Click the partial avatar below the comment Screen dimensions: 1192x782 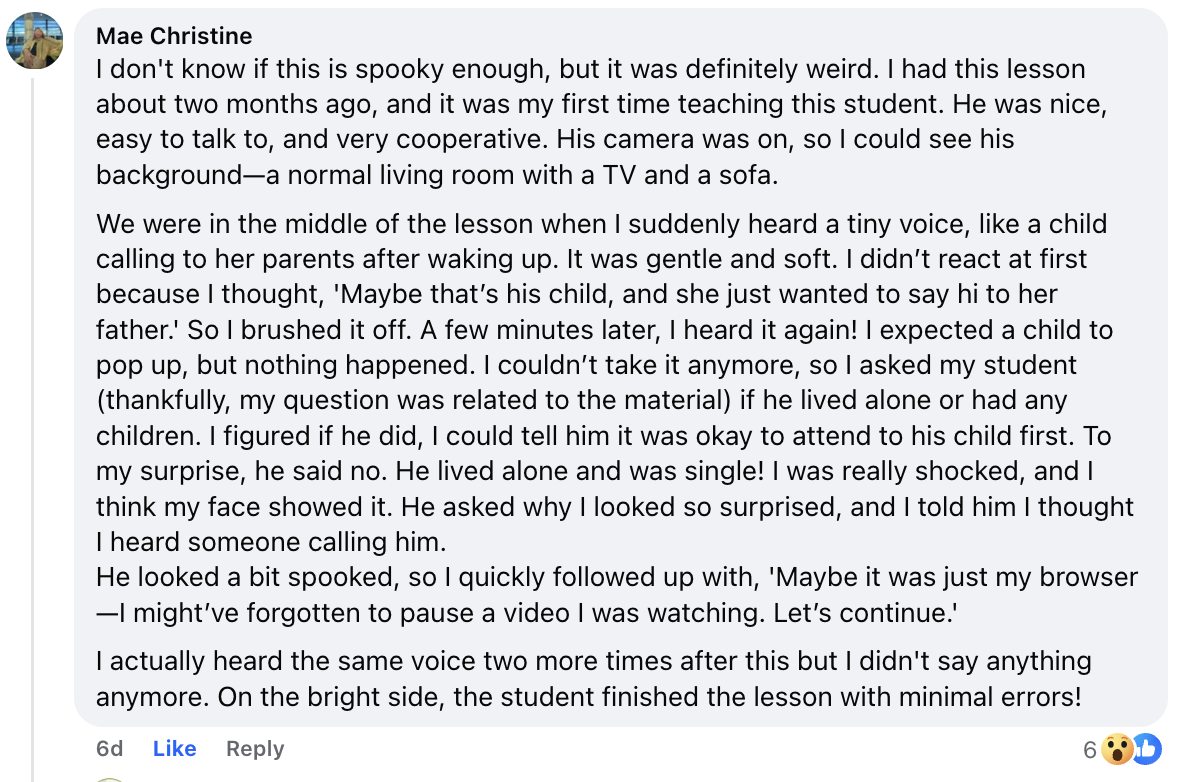(x=110, y=779)
